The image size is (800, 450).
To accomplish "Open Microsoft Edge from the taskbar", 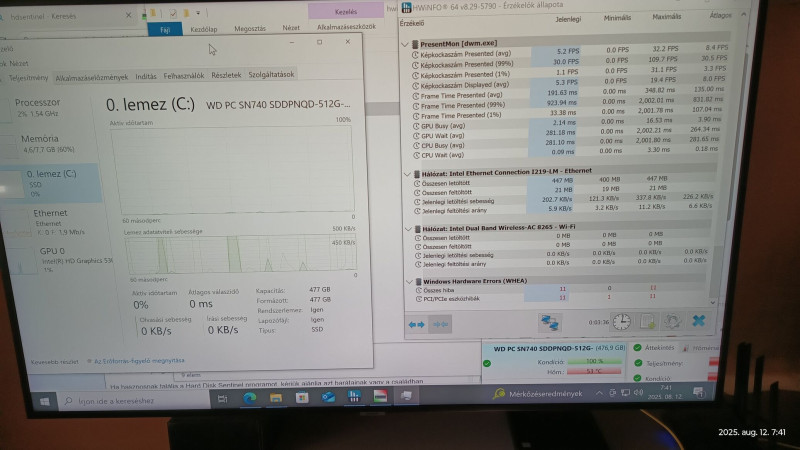I will pyautogui.click(x=249, y=397).
